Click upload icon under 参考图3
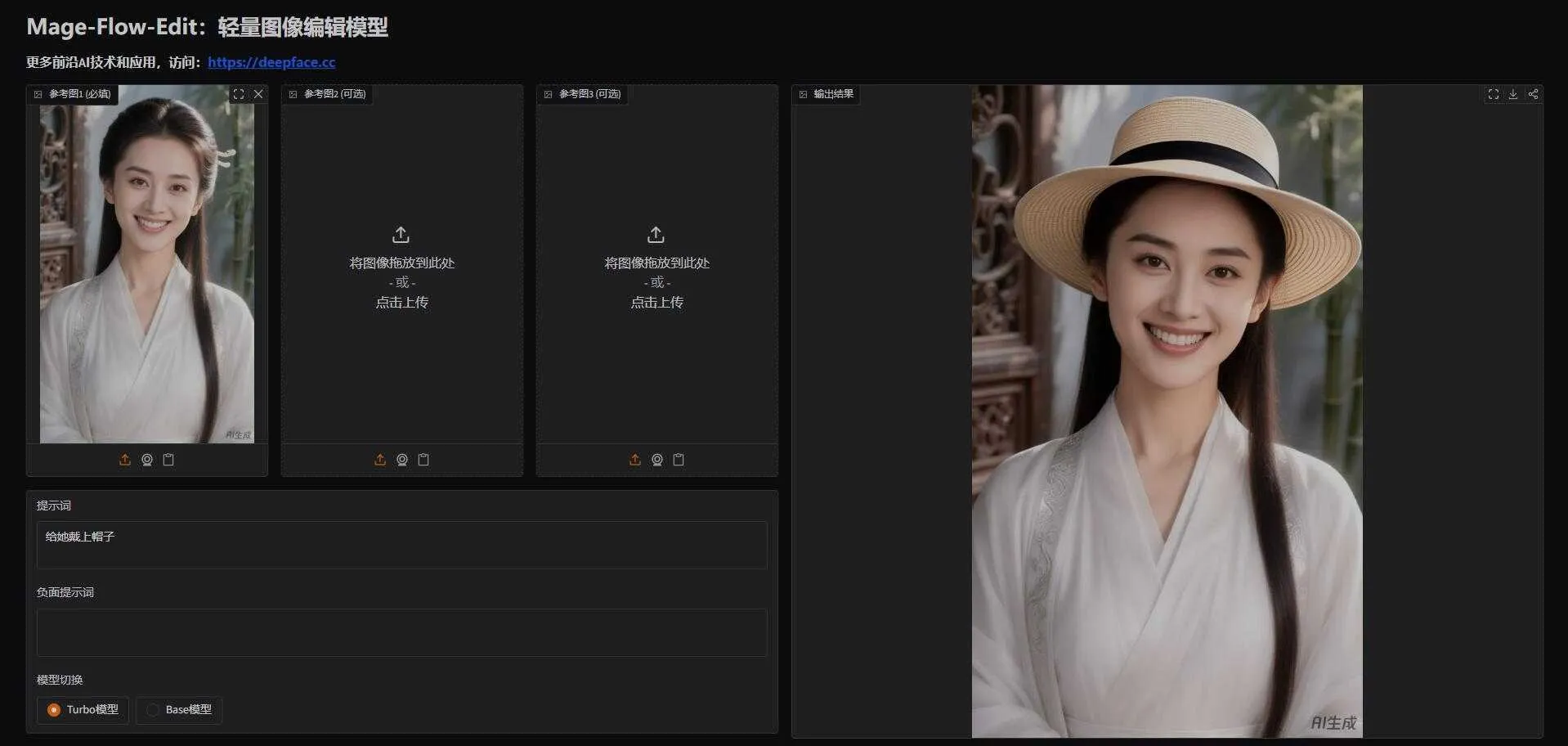 635,460
